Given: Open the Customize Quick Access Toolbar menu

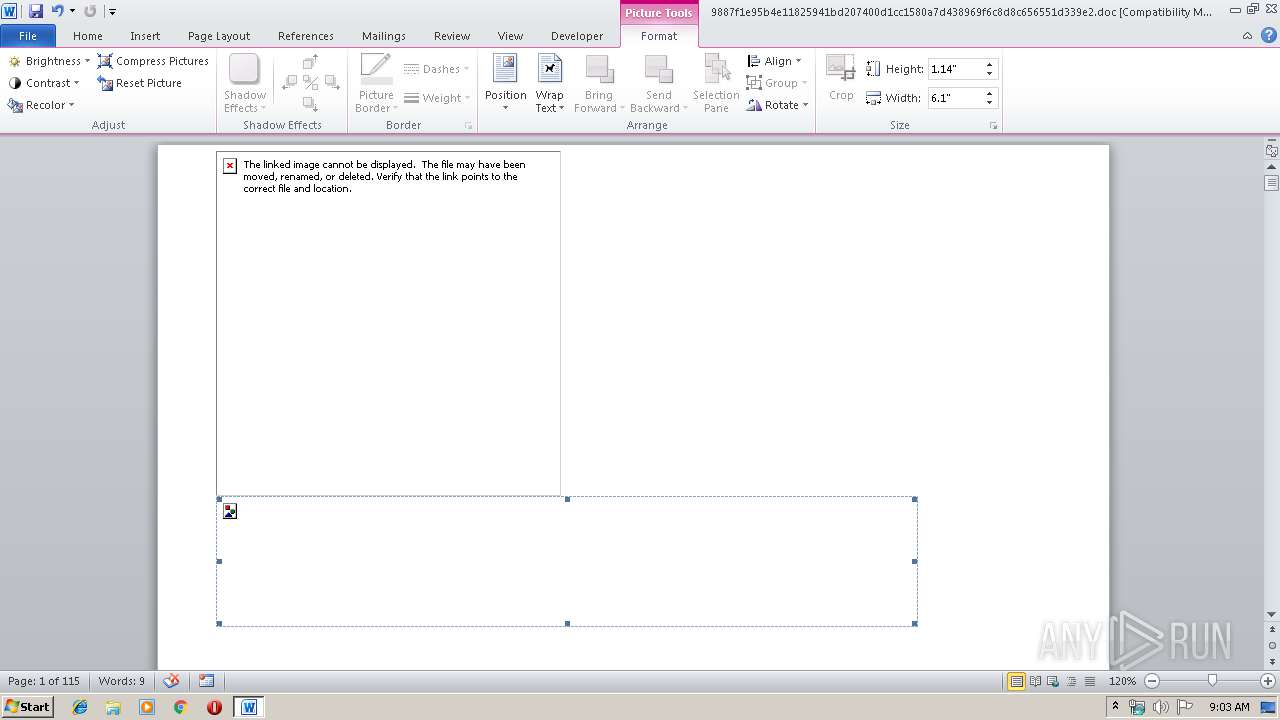Looking at the screenshot, I should coord(112,12).
